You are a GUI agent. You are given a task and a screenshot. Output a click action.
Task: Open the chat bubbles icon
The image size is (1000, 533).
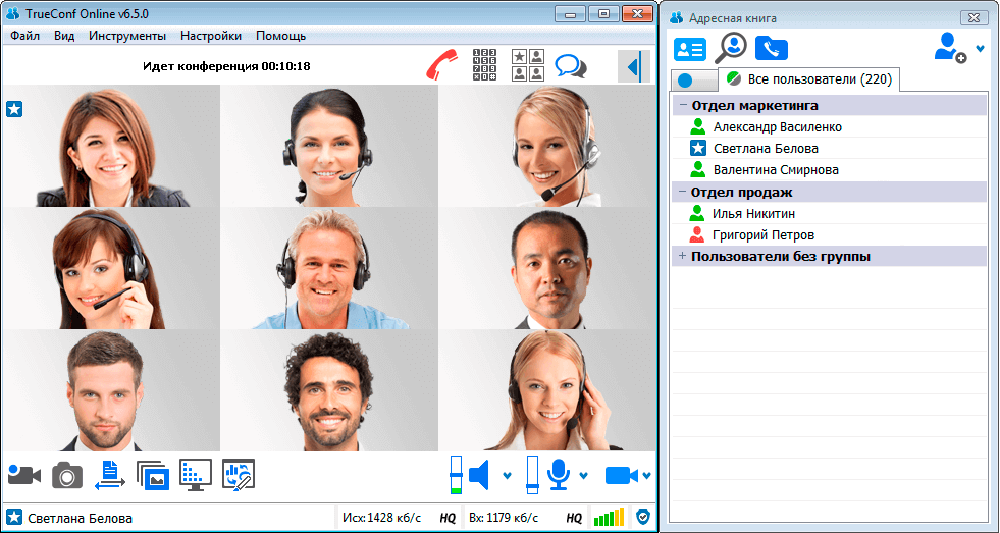click(x=571, y=66)
